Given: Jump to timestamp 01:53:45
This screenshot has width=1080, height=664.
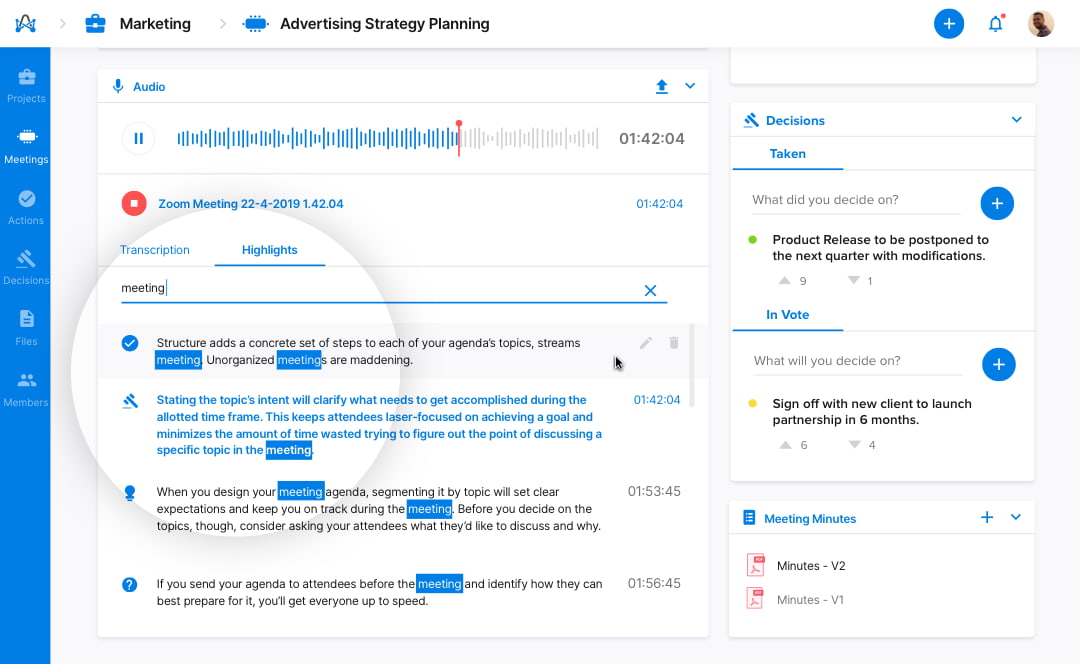Looking at the screenshot, I should coord(654,492).
